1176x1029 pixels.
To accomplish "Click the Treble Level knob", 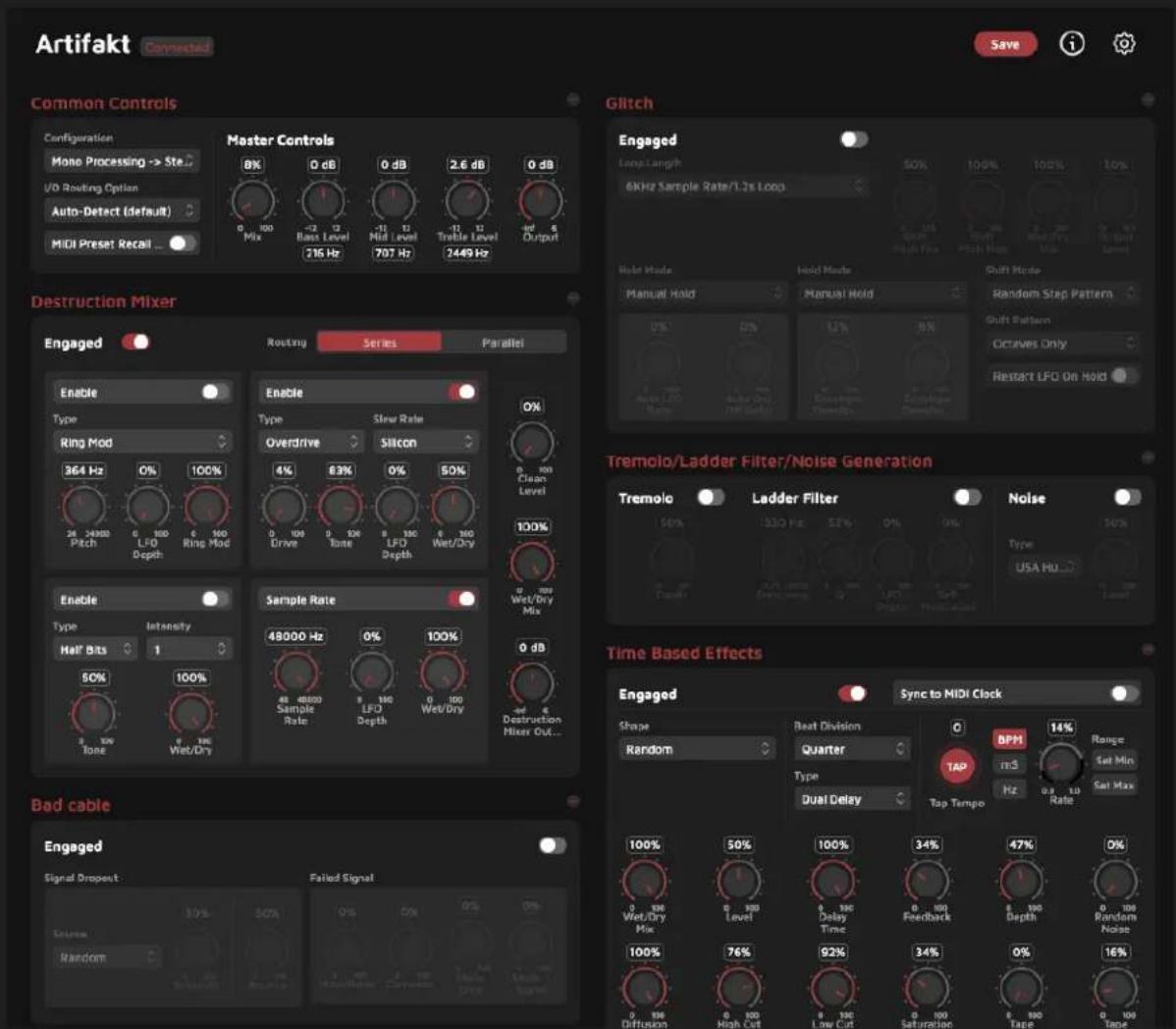I will (467, 201).
